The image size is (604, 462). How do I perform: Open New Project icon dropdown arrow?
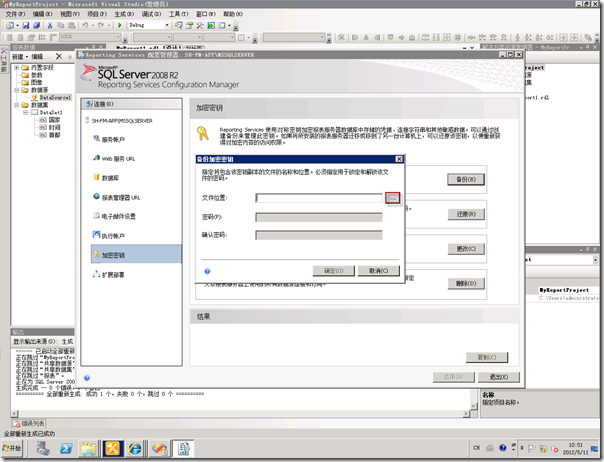17,26
